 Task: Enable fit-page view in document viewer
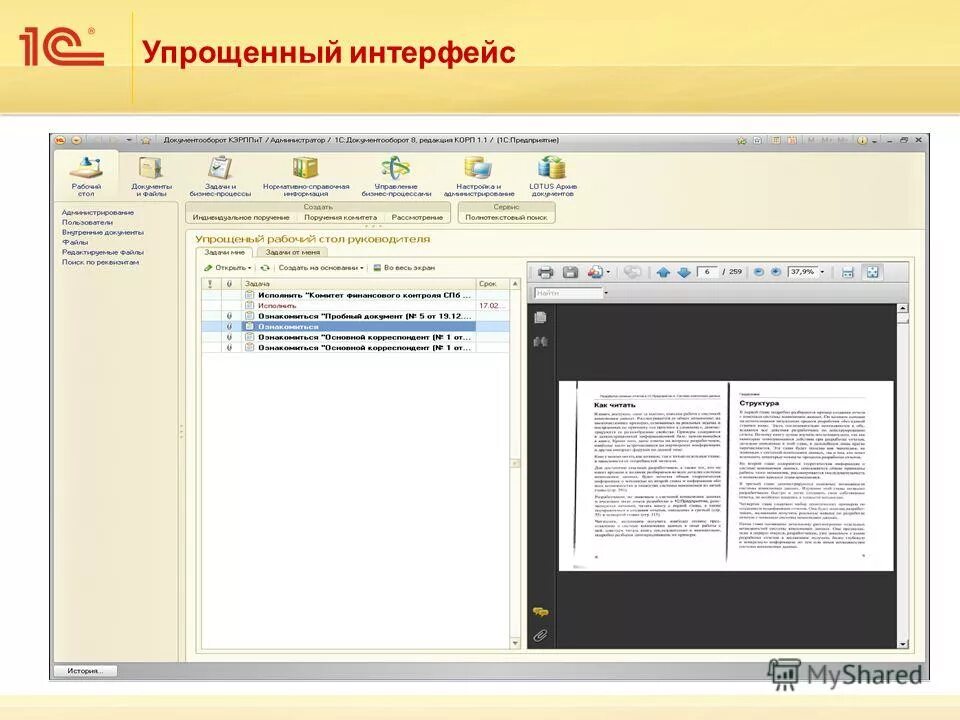click(x=875, y=270)
